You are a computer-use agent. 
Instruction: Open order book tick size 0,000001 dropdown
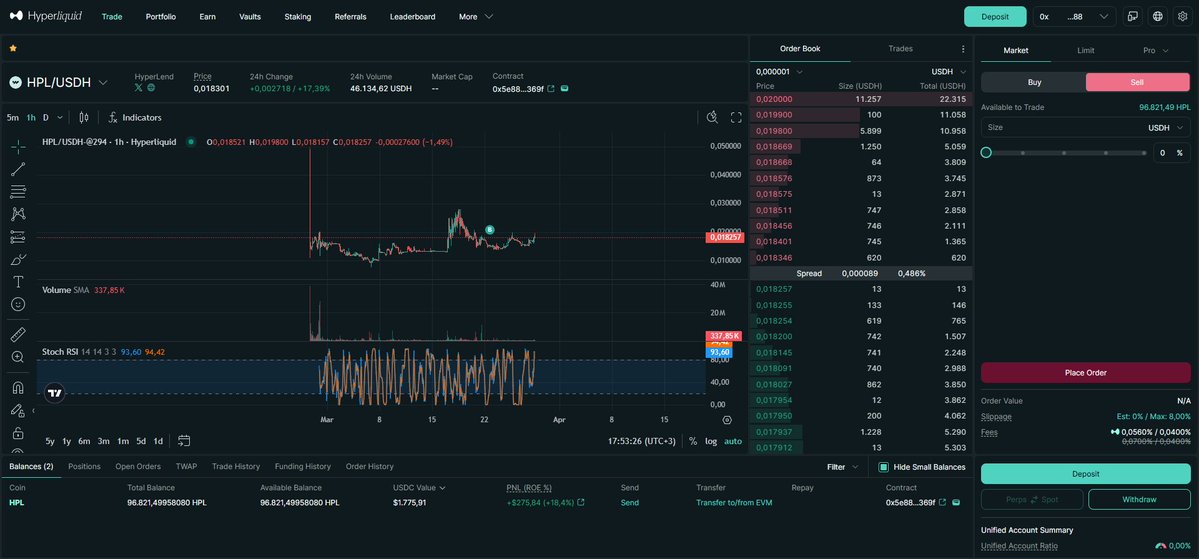click(x=779, y=71)
